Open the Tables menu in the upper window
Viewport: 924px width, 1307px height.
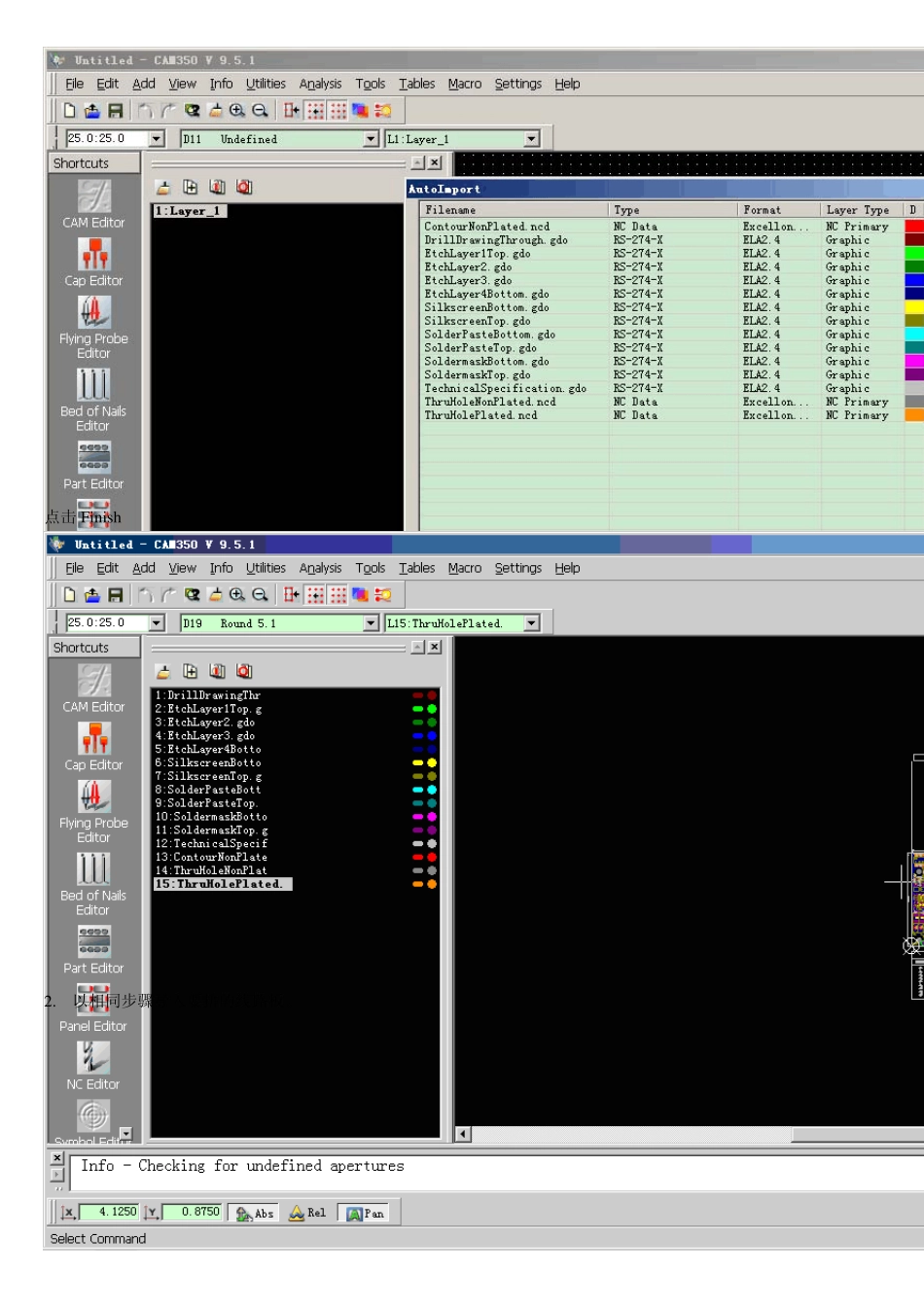point(416,84)
